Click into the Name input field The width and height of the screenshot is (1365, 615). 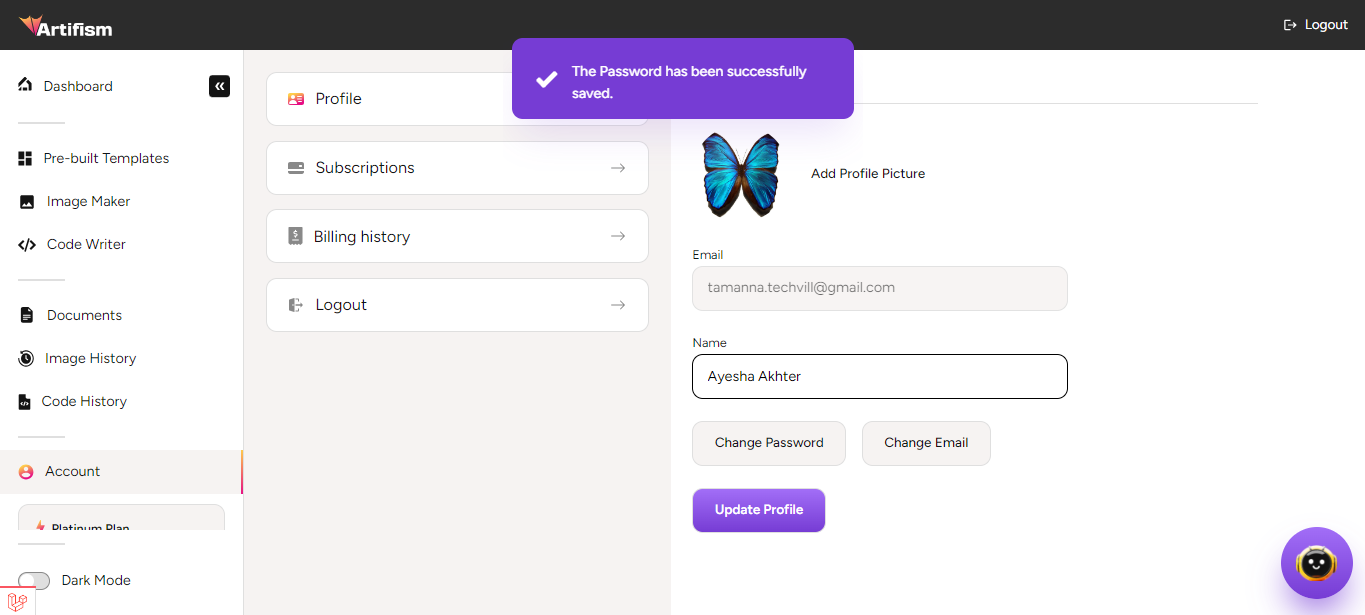879,377
